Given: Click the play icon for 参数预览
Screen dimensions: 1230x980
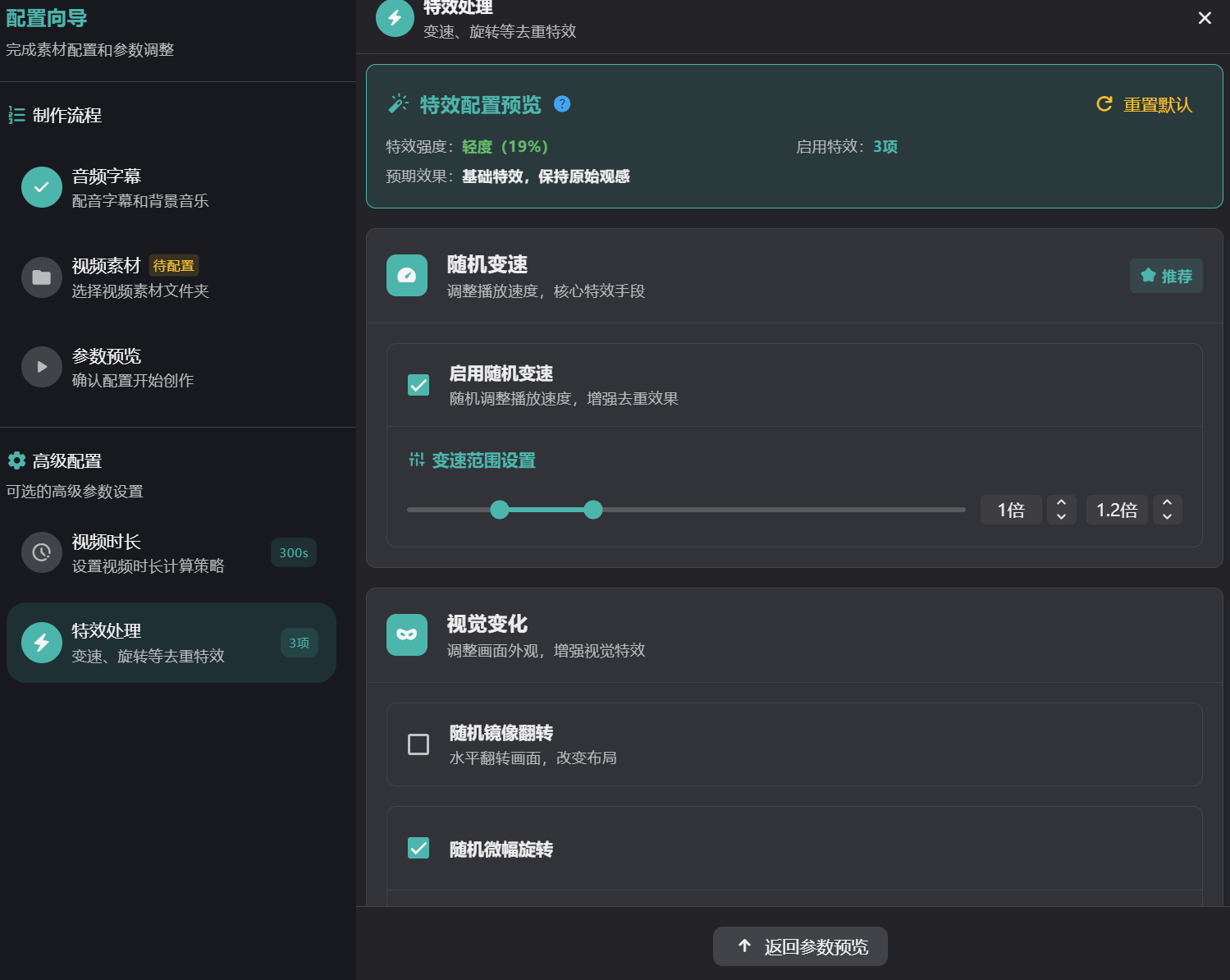Looking at the screenshot, I should pyautogui.click(x=42, y=367).
